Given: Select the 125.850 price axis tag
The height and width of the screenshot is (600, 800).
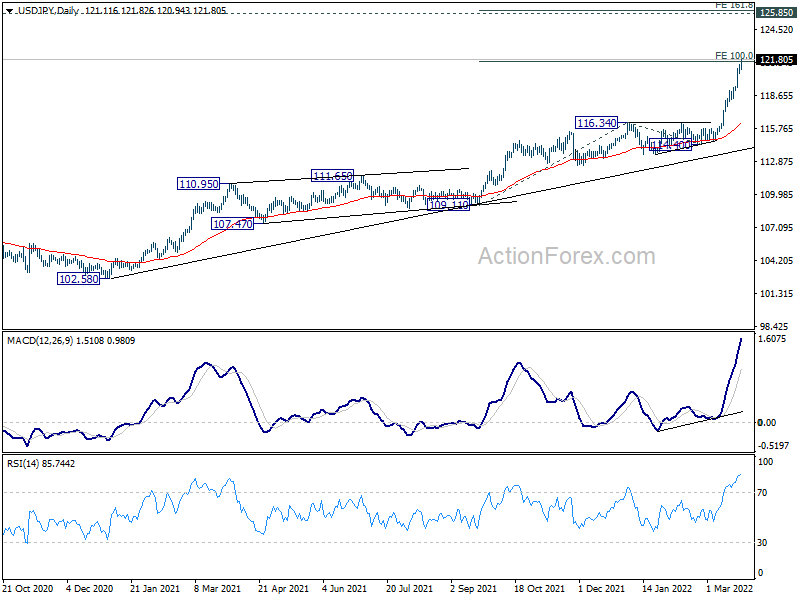Looking at the screenshot, I should pos(777,13).
